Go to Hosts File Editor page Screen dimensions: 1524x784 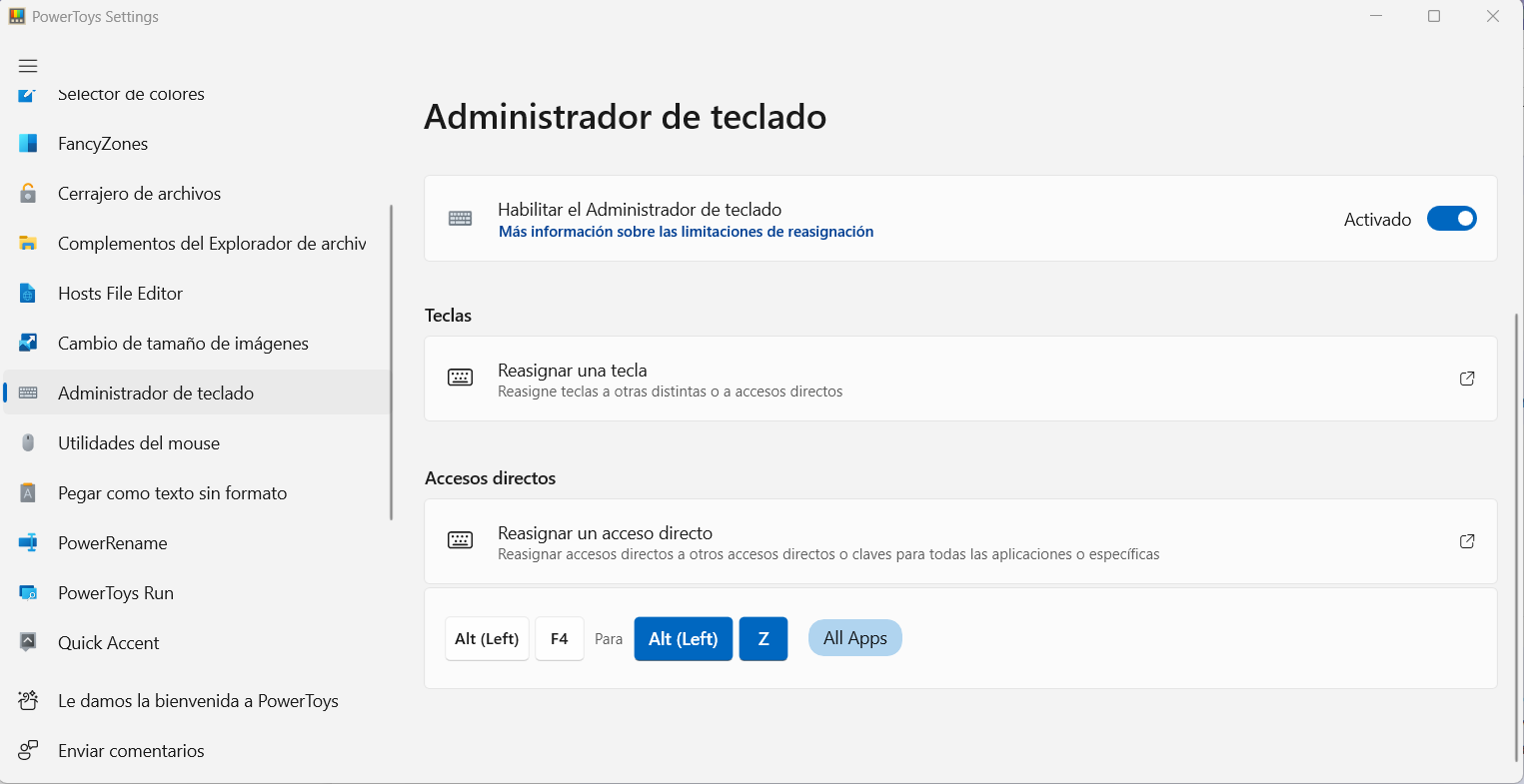point(197,294)
